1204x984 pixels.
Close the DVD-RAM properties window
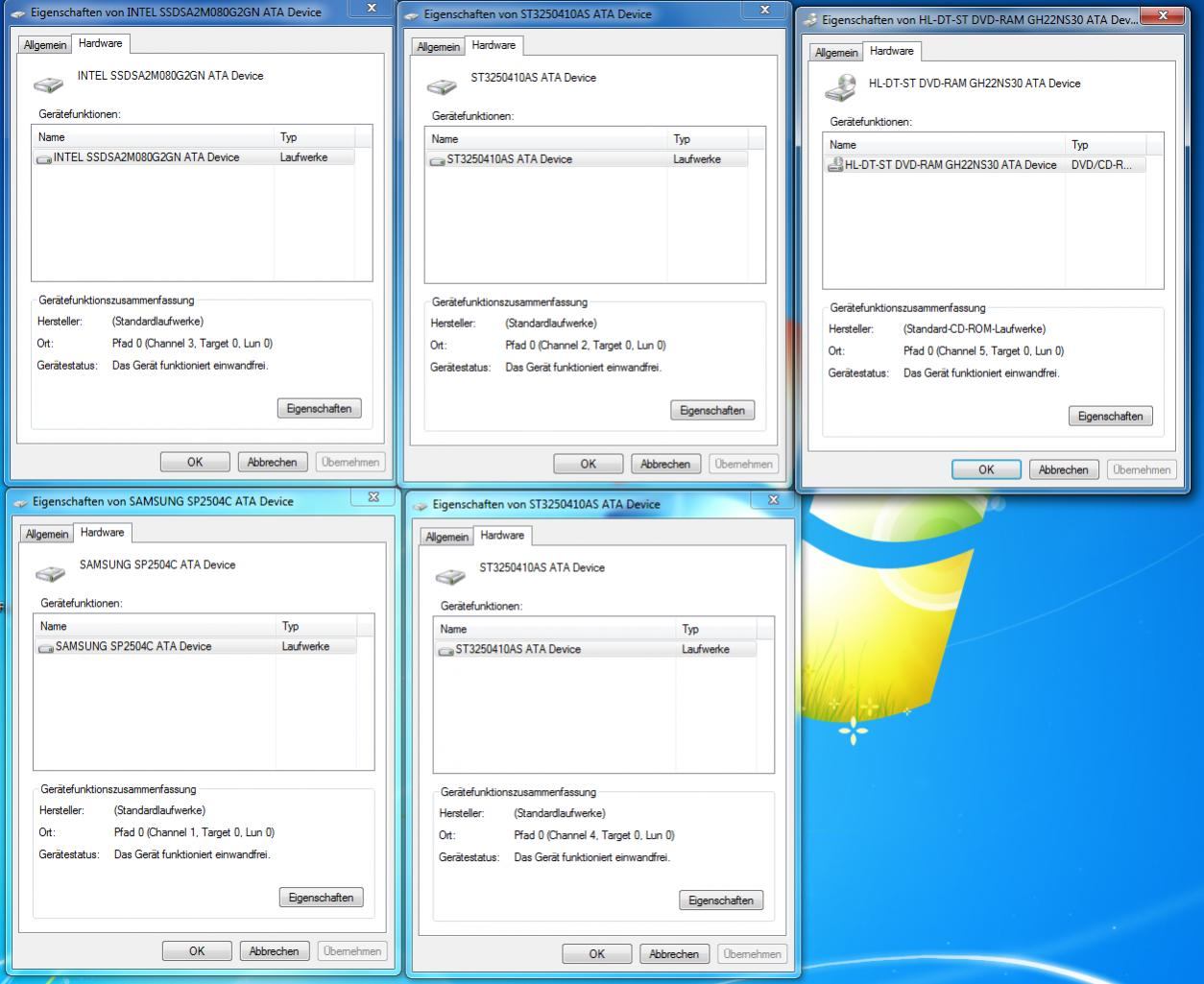[1164, 16]
